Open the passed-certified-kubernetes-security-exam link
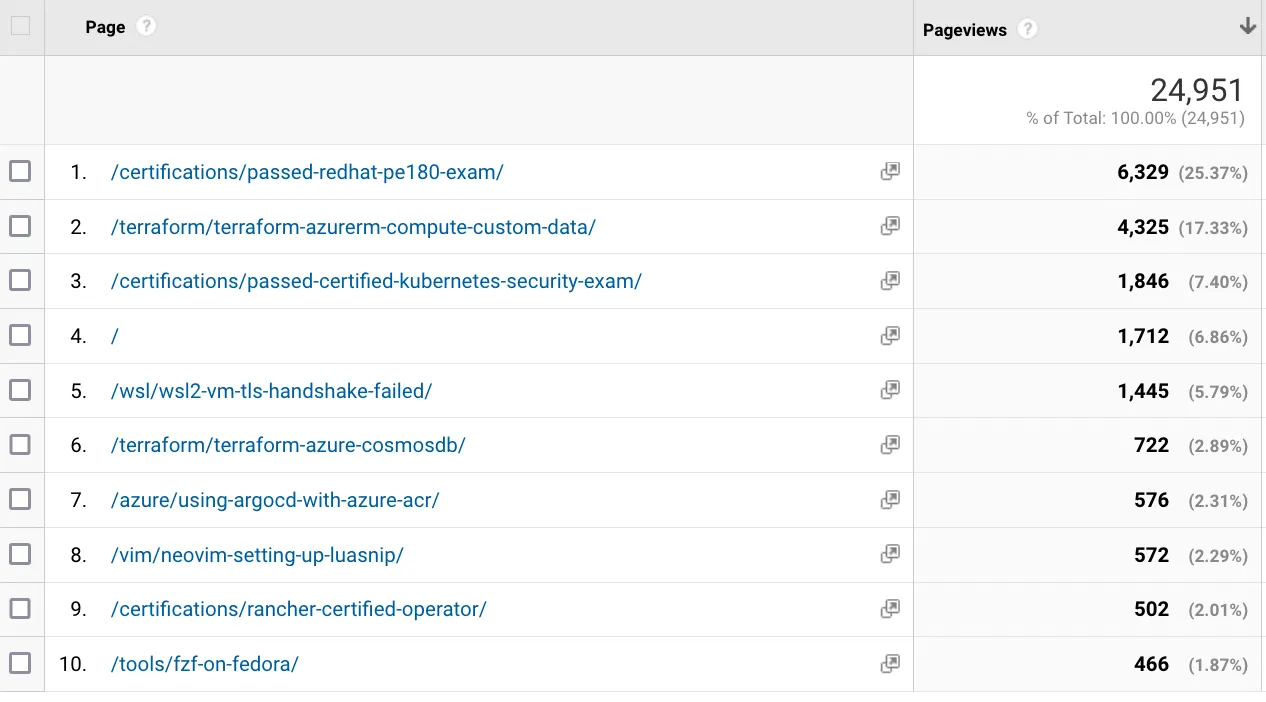The width and height of the screenshot is (1266, 702). pyautogui.click(x=376, y=281)
